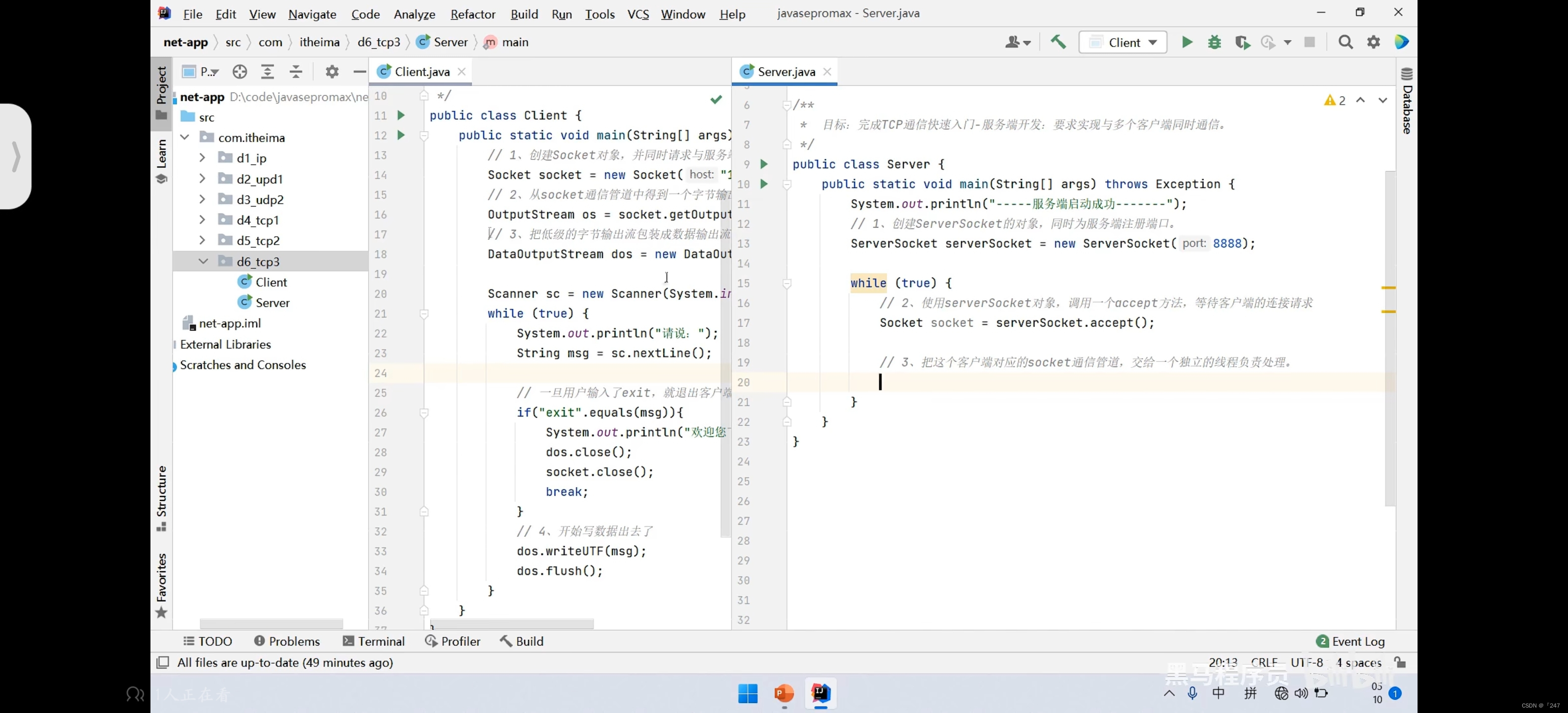Toggle Favorites tool window sidebar button
The height and width of the screenshot is (713, 1568).
coord(161,585)
